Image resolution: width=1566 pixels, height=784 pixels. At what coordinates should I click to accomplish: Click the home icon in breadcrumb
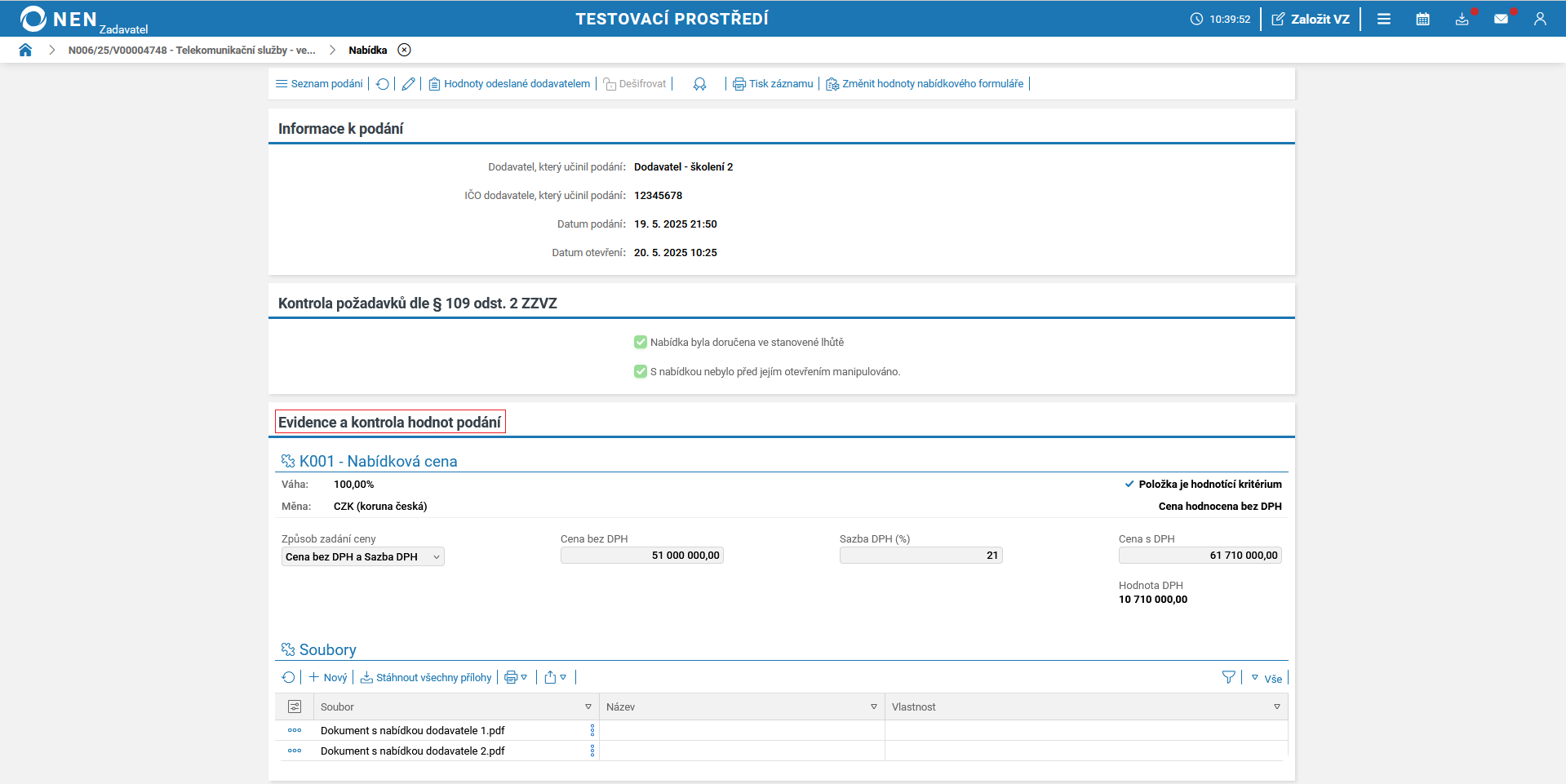coord(25,50)
